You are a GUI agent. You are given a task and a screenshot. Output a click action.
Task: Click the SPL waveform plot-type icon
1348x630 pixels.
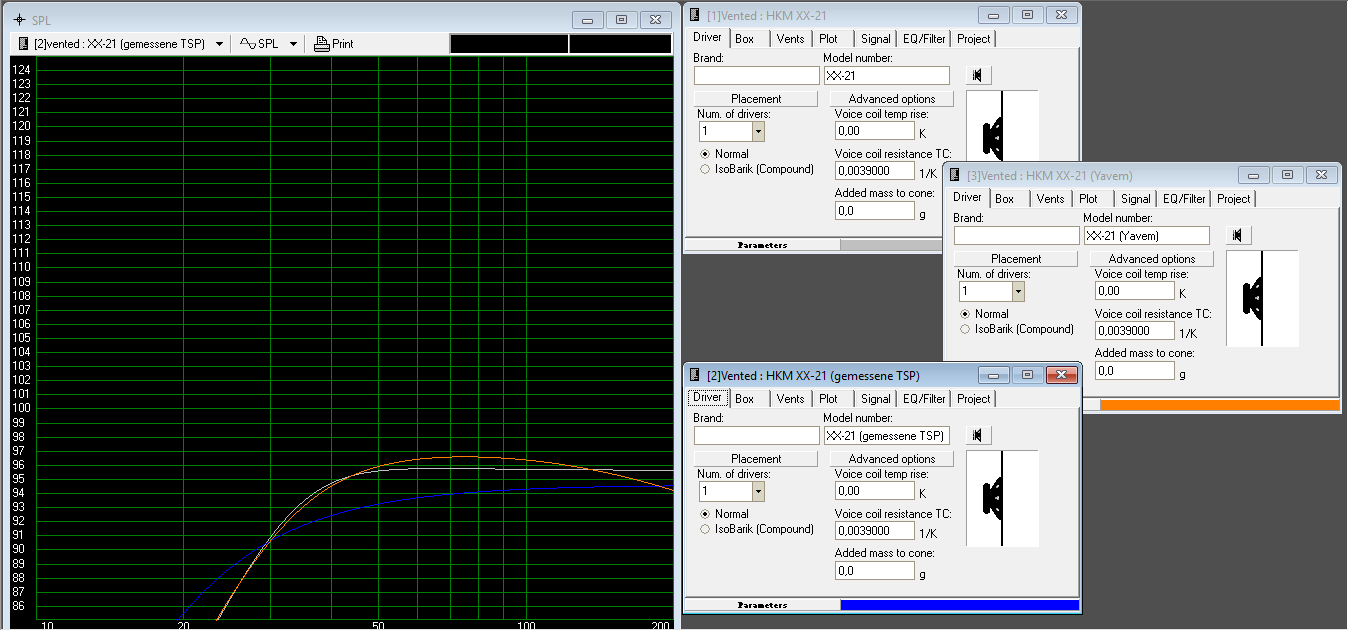[247, 44]
